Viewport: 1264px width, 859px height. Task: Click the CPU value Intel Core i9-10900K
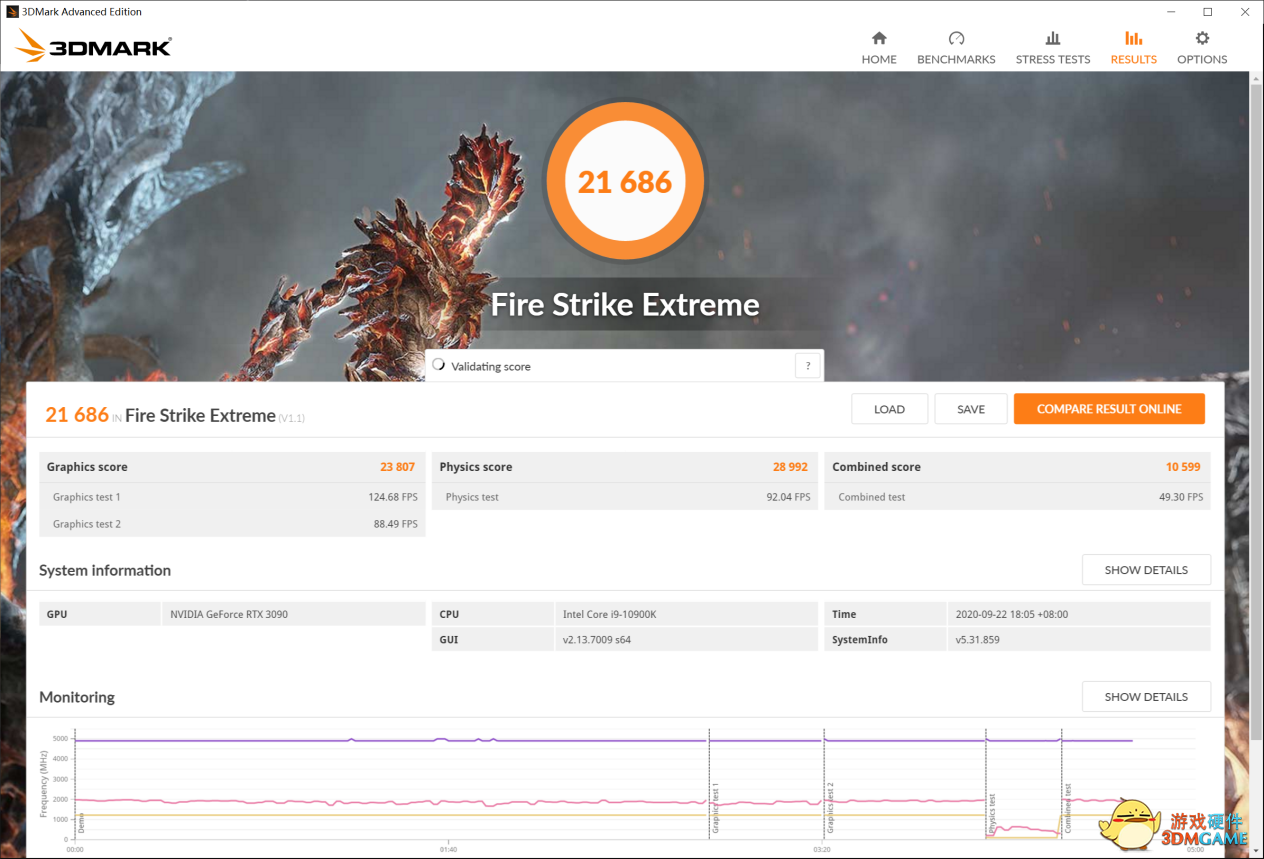(x=611, y=614)
